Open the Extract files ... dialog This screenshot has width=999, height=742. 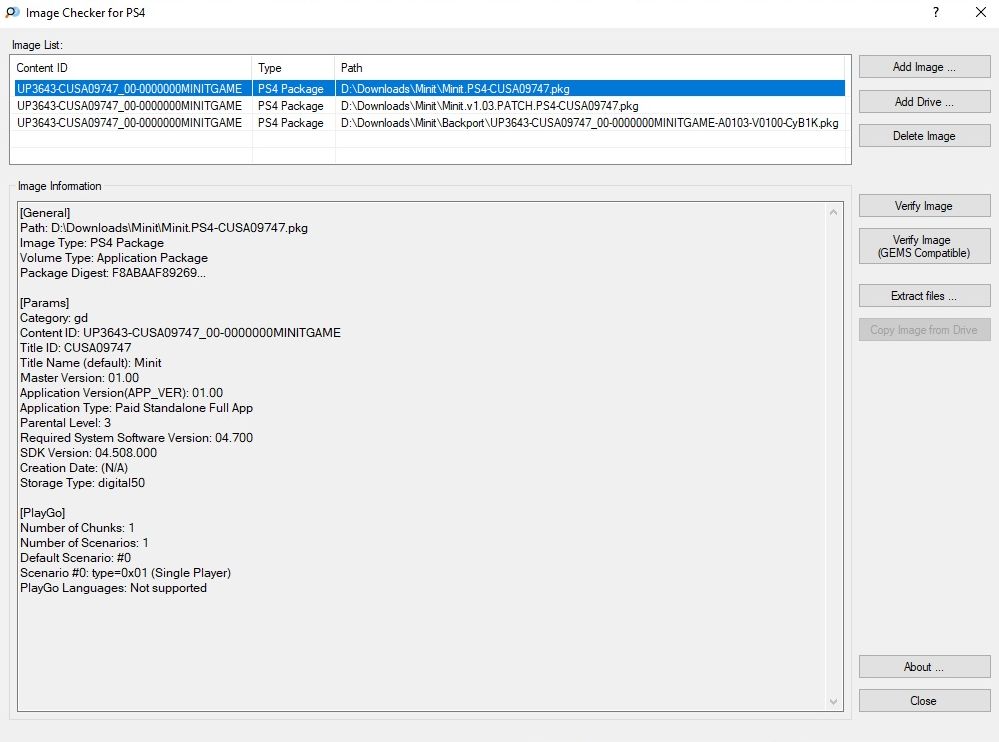tap(924, 296)
